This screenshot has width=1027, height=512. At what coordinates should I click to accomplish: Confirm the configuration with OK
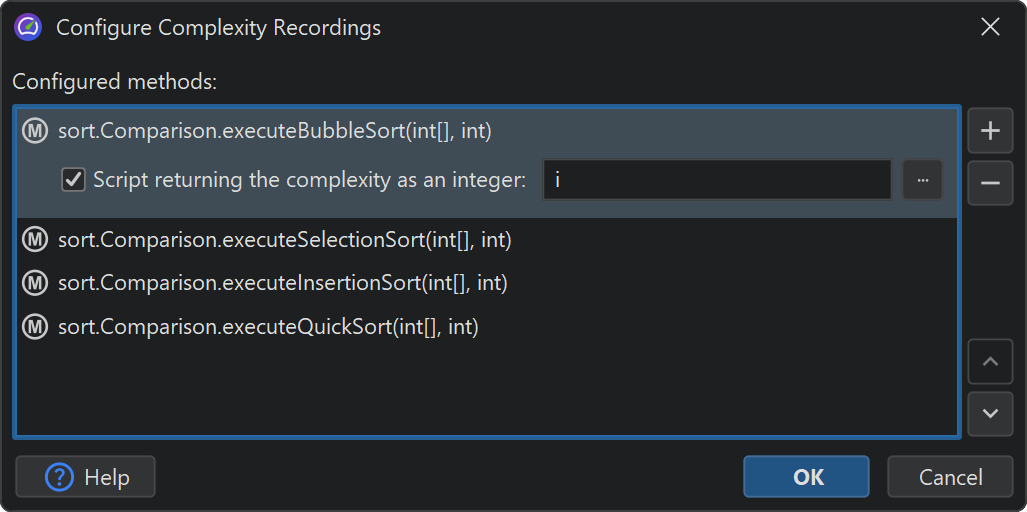(807, 477)
